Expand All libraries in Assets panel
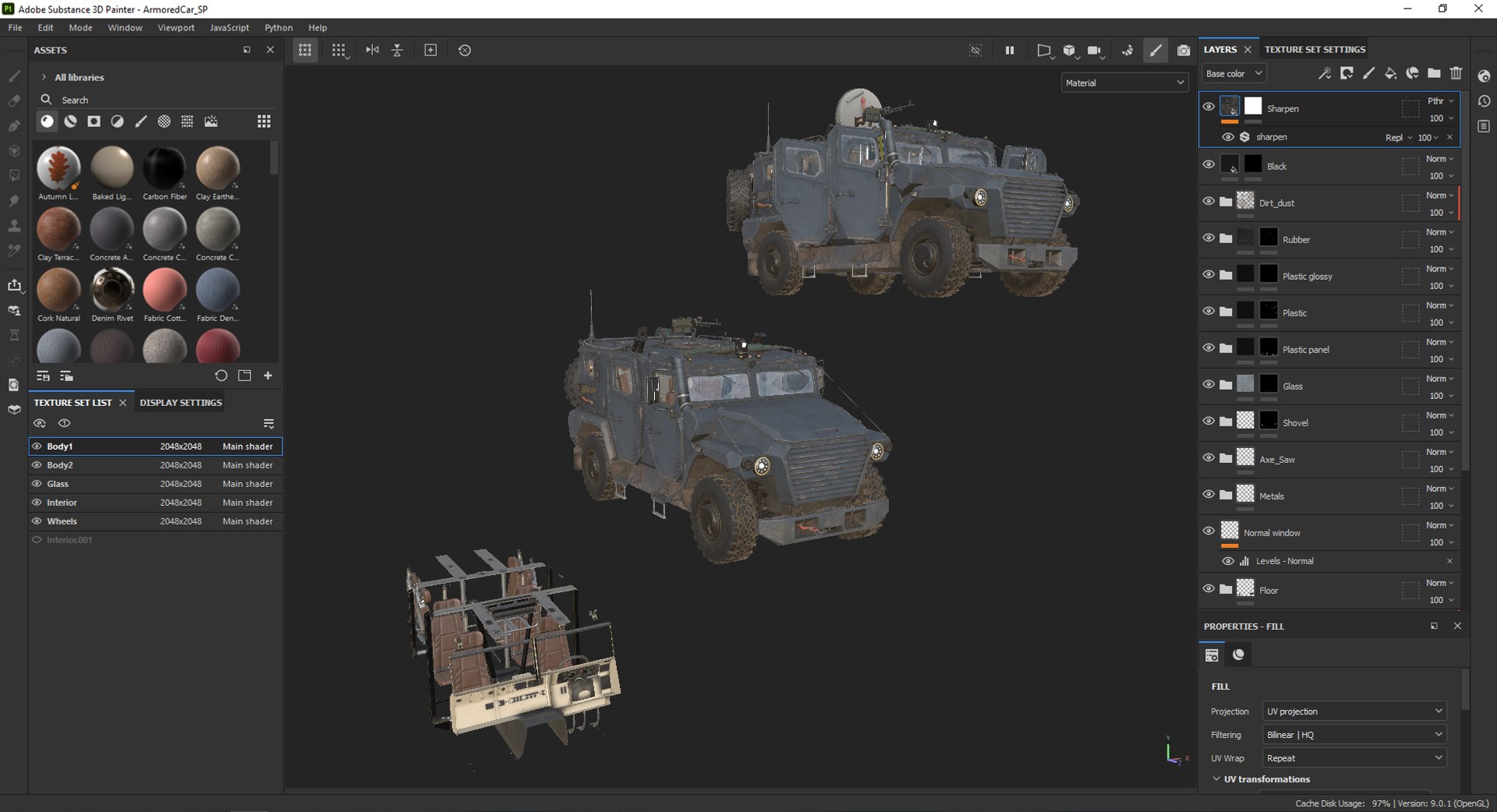 pos(44,77)
